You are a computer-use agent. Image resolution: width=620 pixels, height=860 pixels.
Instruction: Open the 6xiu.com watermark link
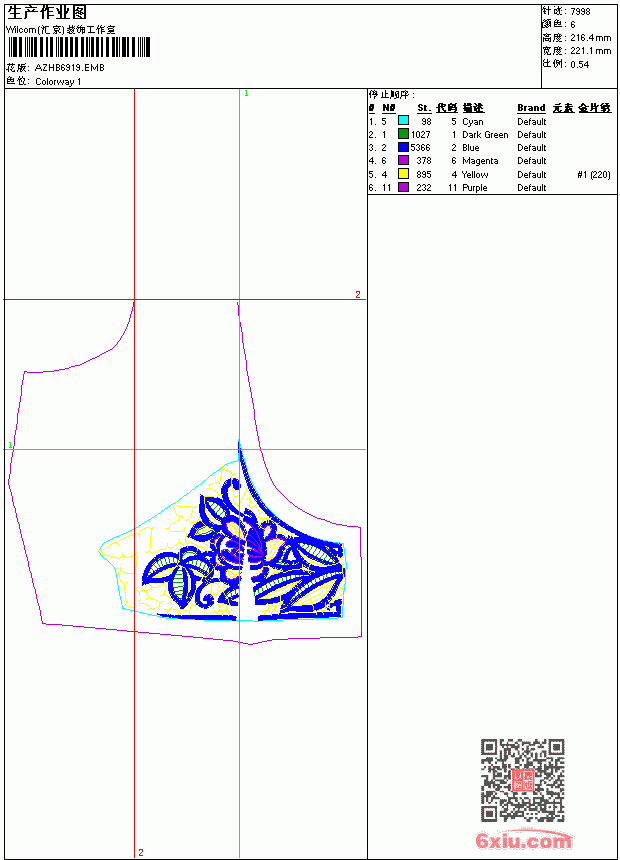pyautogui.click(x=523, y=840)
